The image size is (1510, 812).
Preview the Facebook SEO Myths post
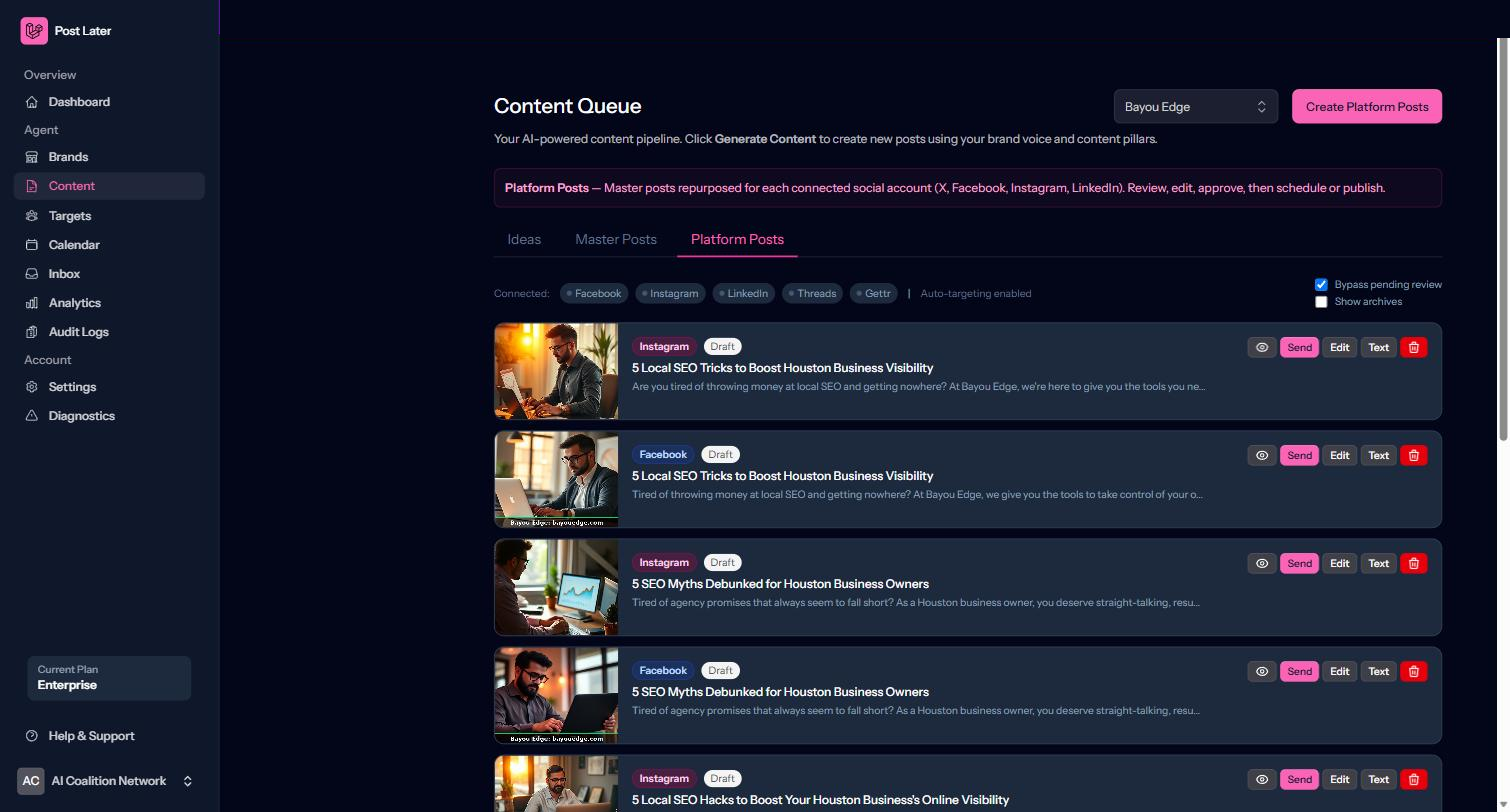(1262, 671)
